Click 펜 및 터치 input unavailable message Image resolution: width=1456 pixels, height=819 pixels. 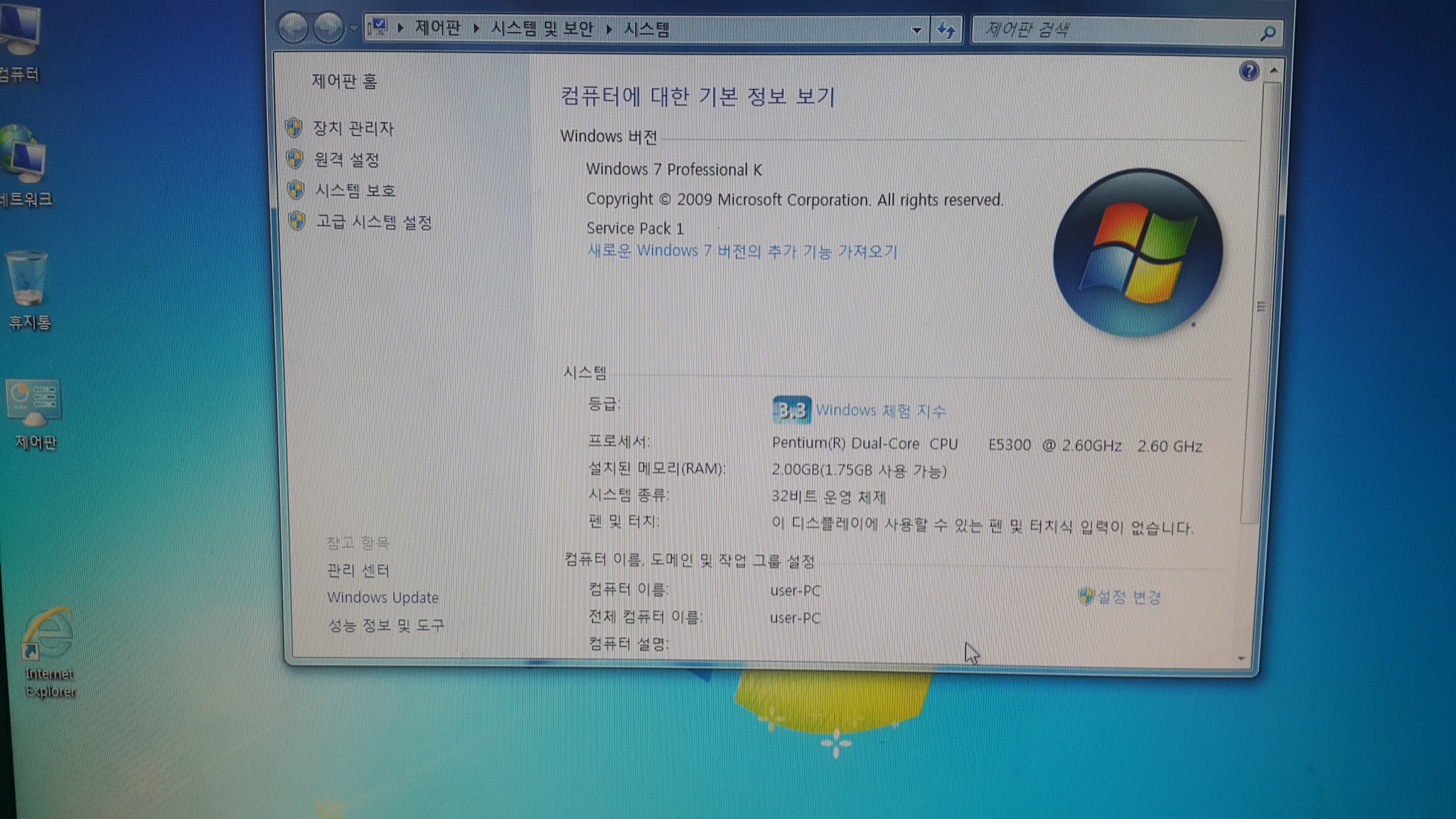pyautogui.click(x=983, y=525)
